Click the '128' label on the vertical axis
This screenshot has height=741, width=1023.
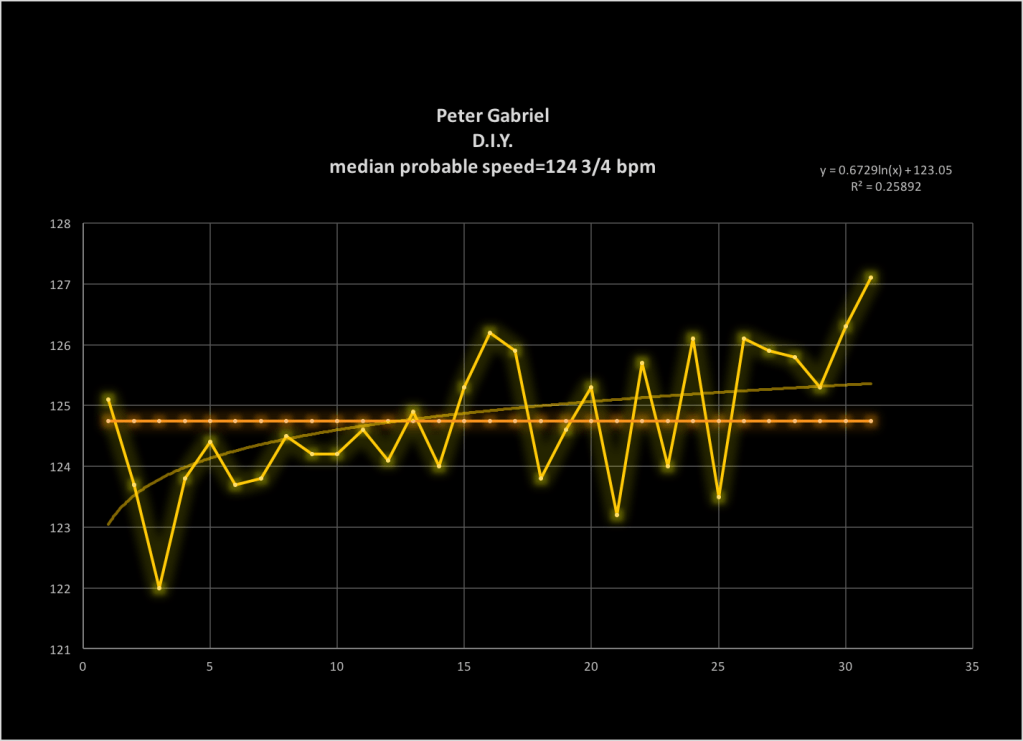point(62,224)
